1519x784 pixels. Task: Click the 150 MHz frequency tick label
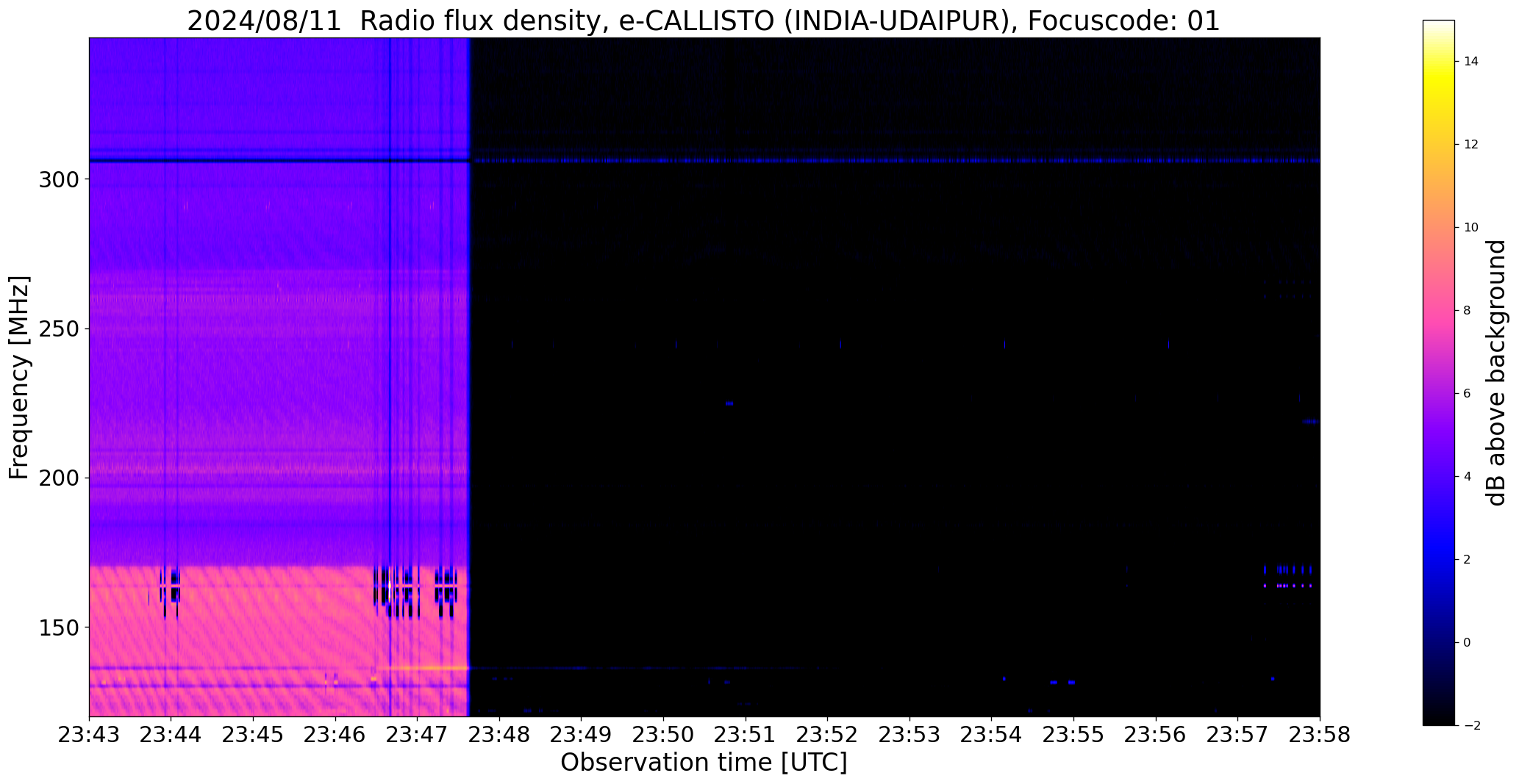coord(58,627)
